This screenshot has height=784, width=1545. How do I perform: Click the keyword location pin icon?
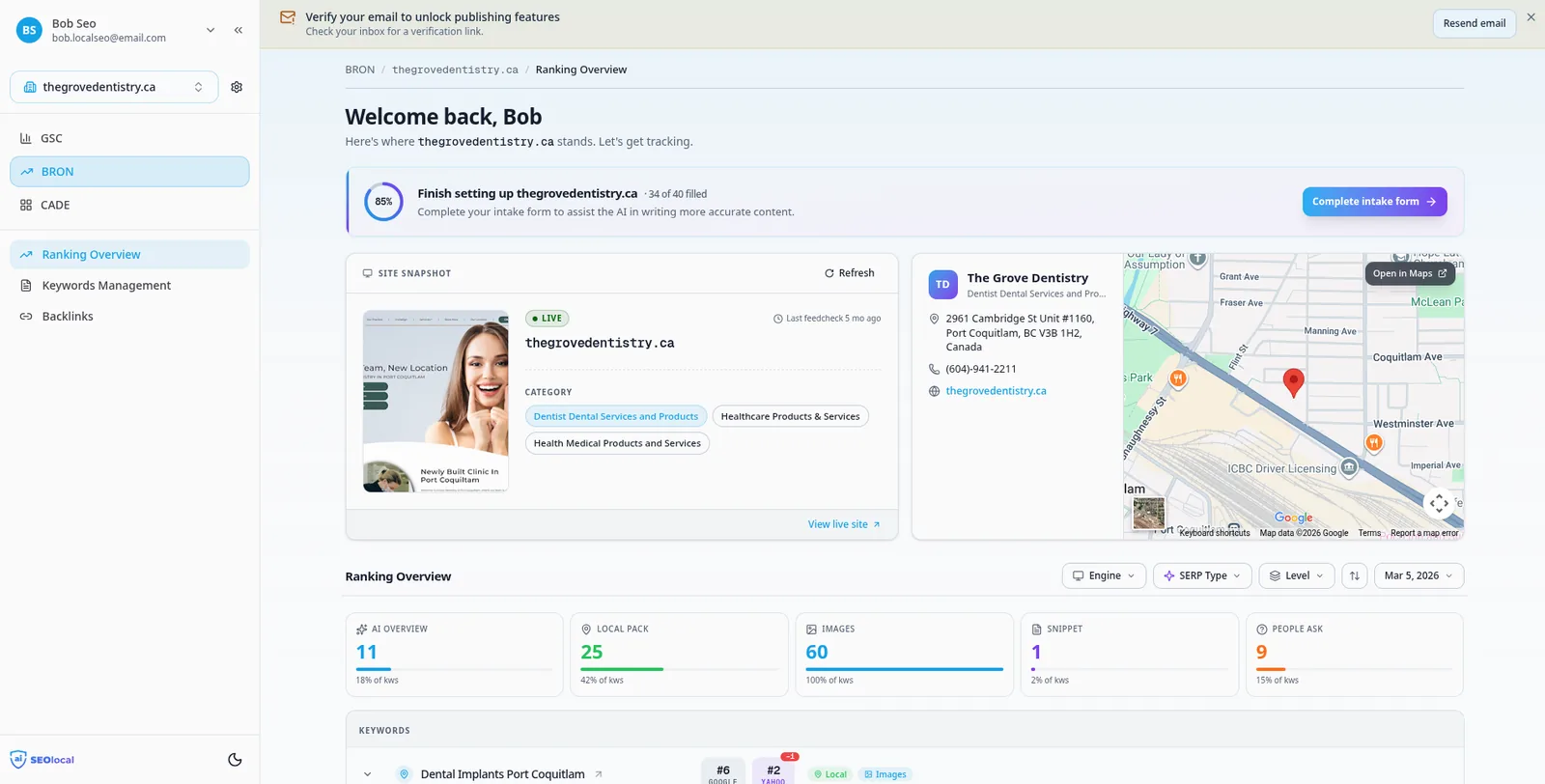click(405, 774)
